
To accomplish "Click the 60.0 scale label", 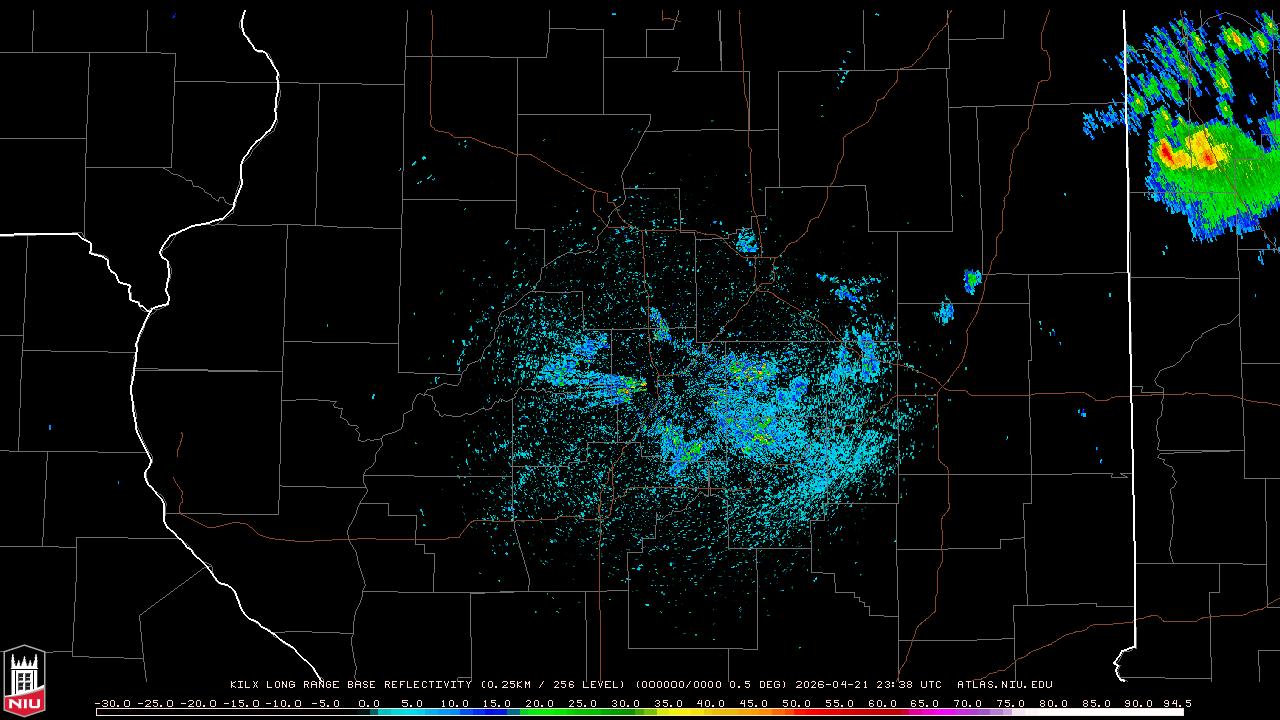I will point(885,703).
